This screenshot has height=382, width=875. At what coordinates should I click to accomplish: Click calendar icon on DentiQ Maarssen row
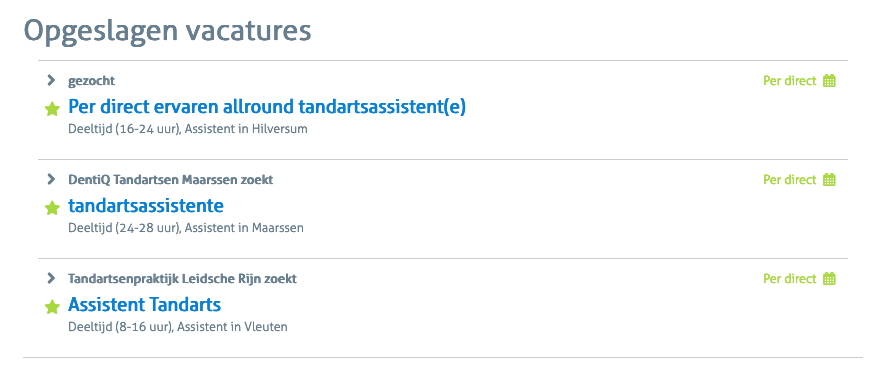830,180
